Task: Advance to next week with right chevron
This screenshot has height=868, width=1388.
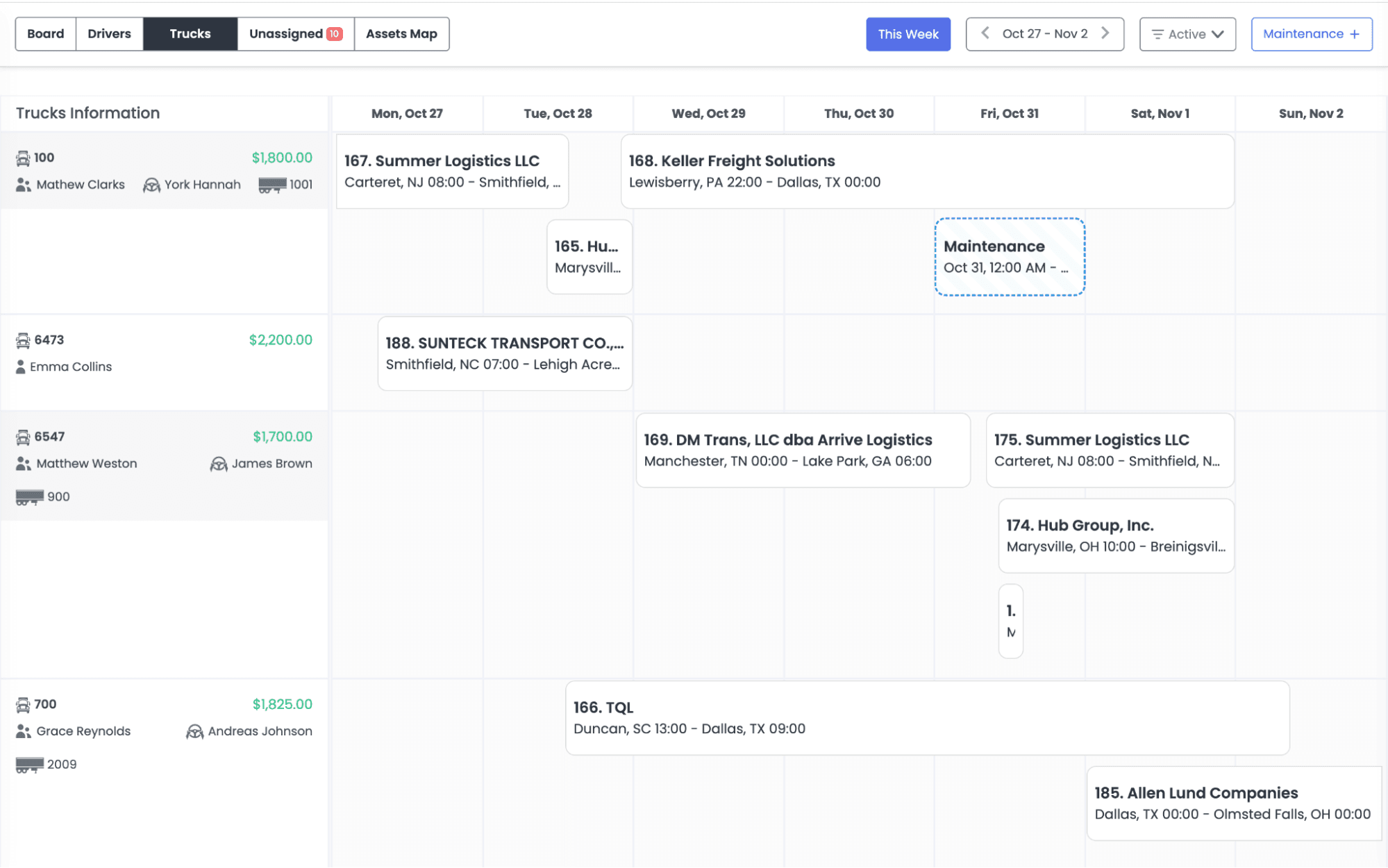Action: coord(1105,33)
